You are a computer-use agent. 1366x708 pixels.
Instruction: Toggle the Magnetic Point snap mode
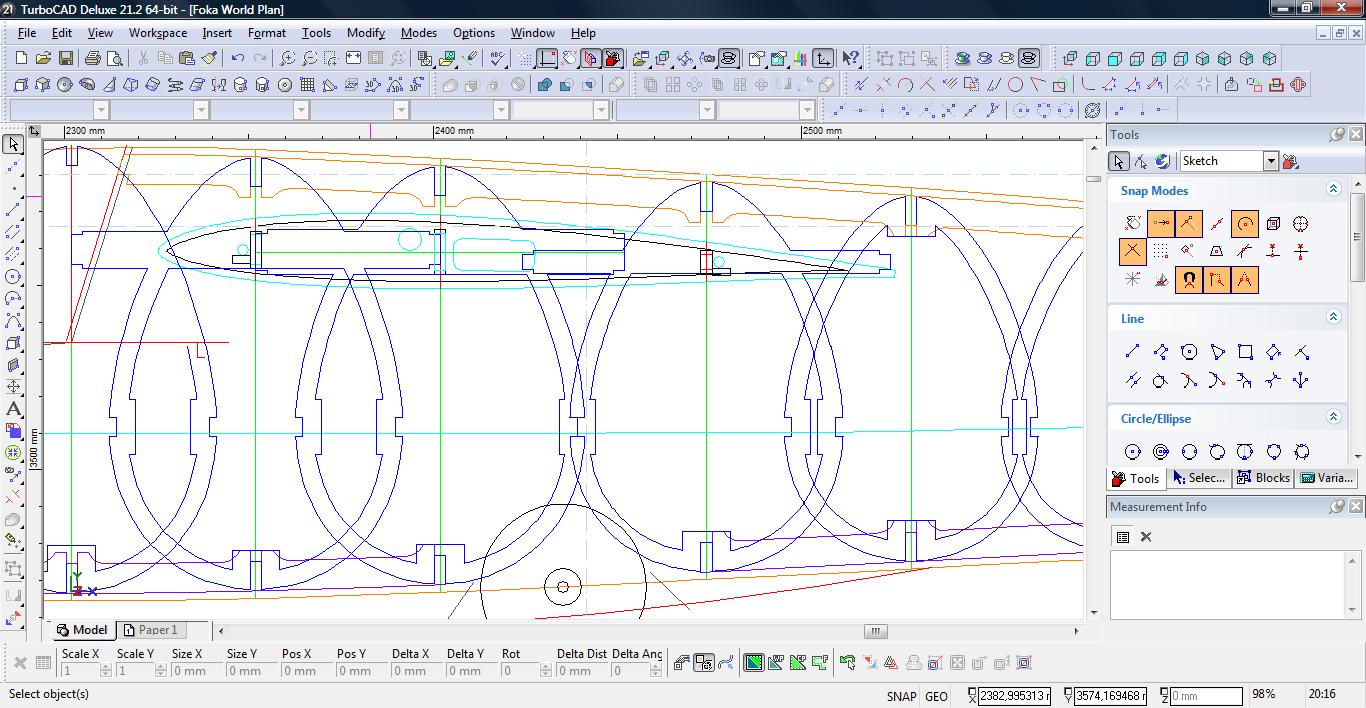pyautogui.click(x=1189, y=280)
